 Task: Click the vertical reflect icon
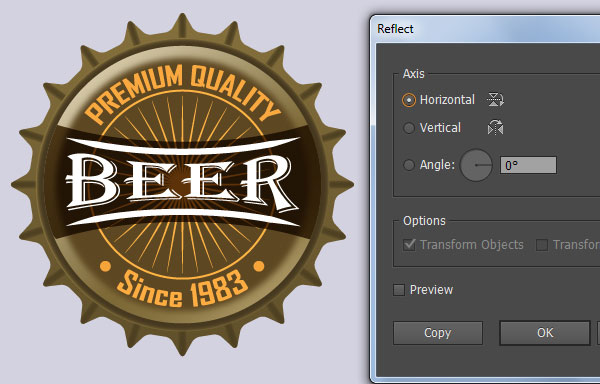(495, 127)
